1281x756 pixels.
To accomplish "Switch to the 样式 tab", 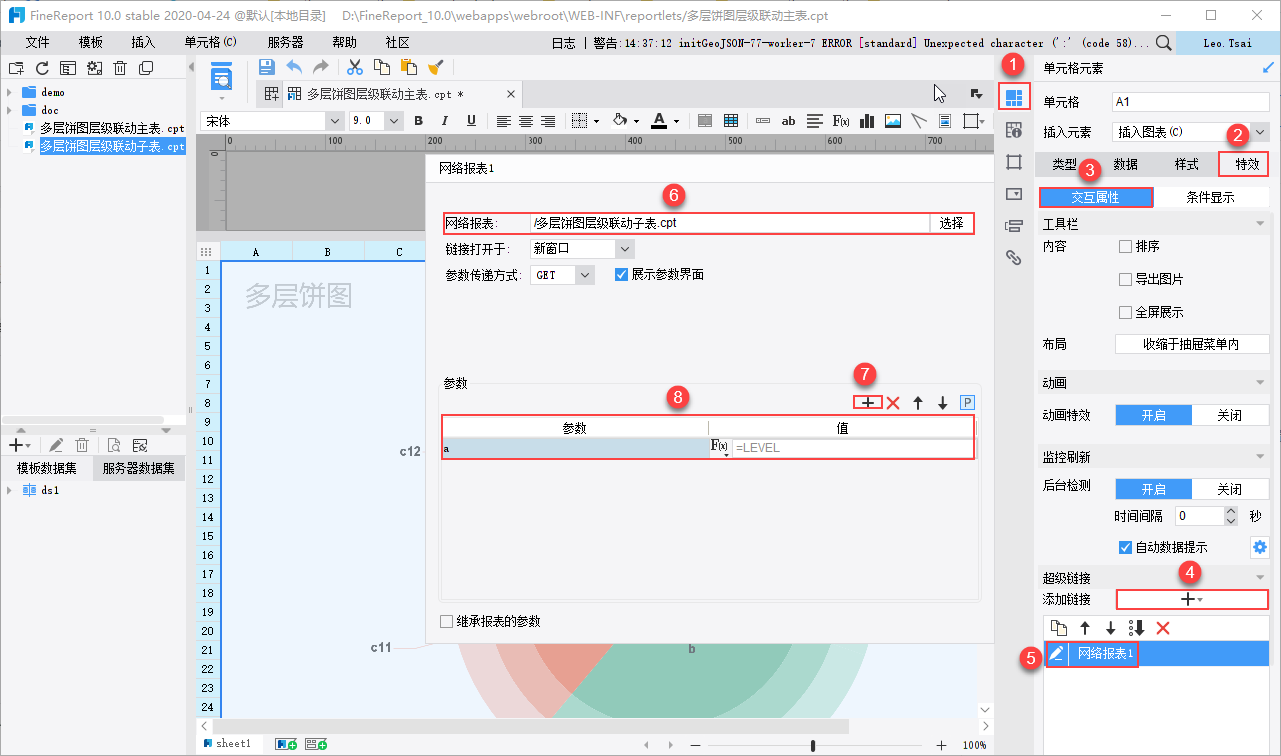I will click(x=1186, y=165).
